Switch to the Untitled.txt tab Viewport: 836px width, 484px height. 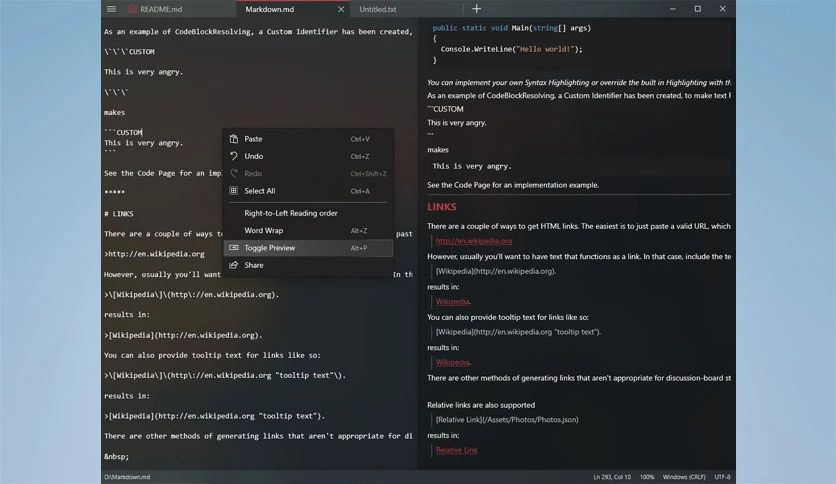(377, 9)
